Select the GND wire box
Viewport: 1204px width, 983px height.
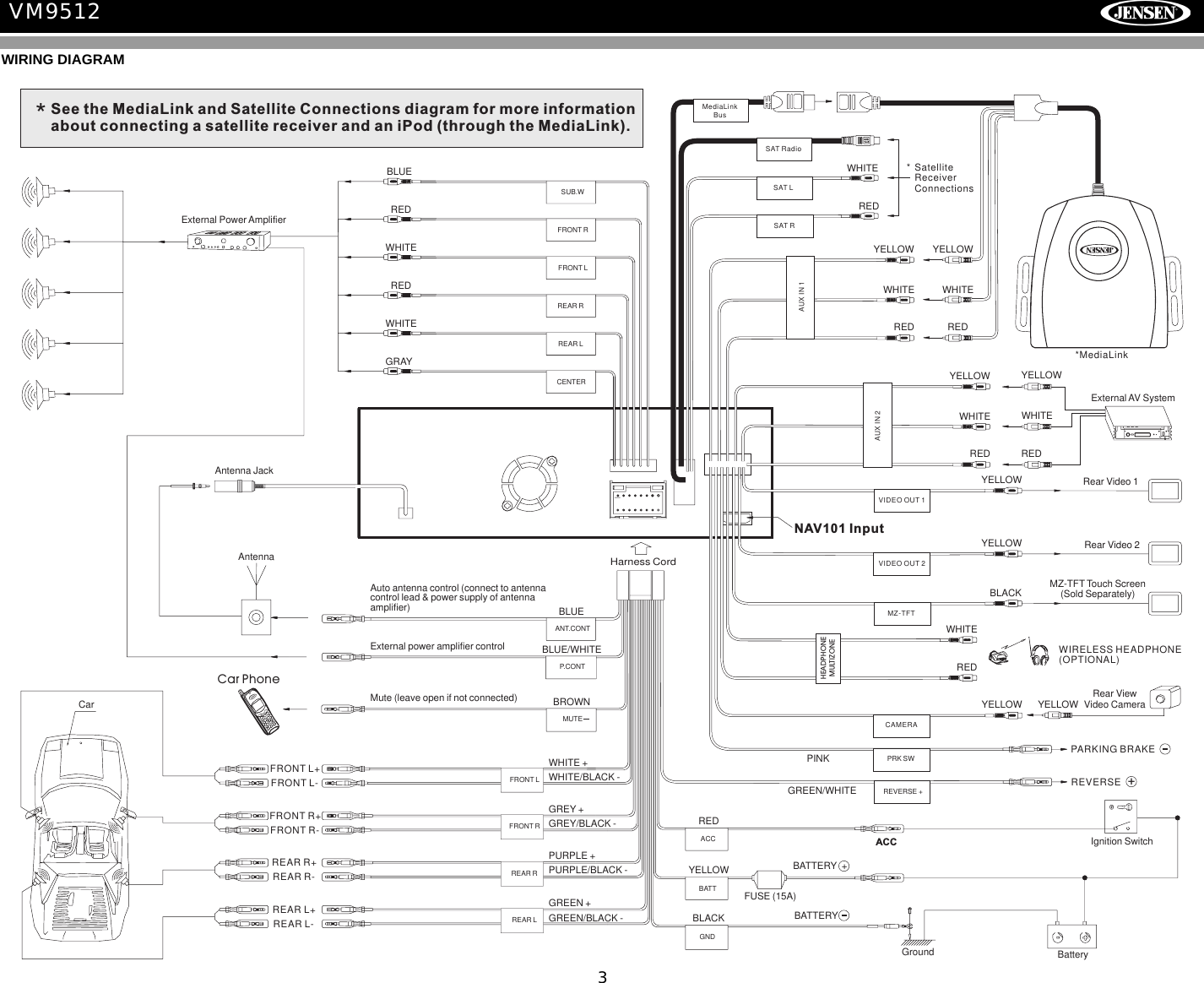point(708,937)
